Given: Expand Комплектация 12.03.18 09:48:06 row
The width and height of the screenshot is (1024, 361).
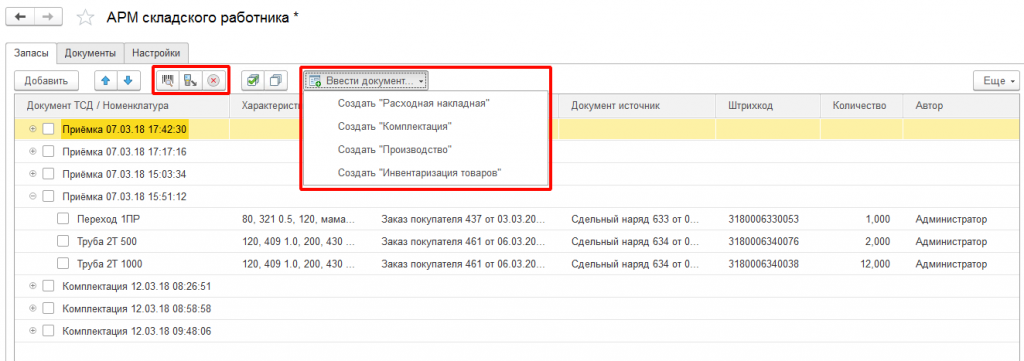Looking at the screenshot, I should [x=33, y=331].
